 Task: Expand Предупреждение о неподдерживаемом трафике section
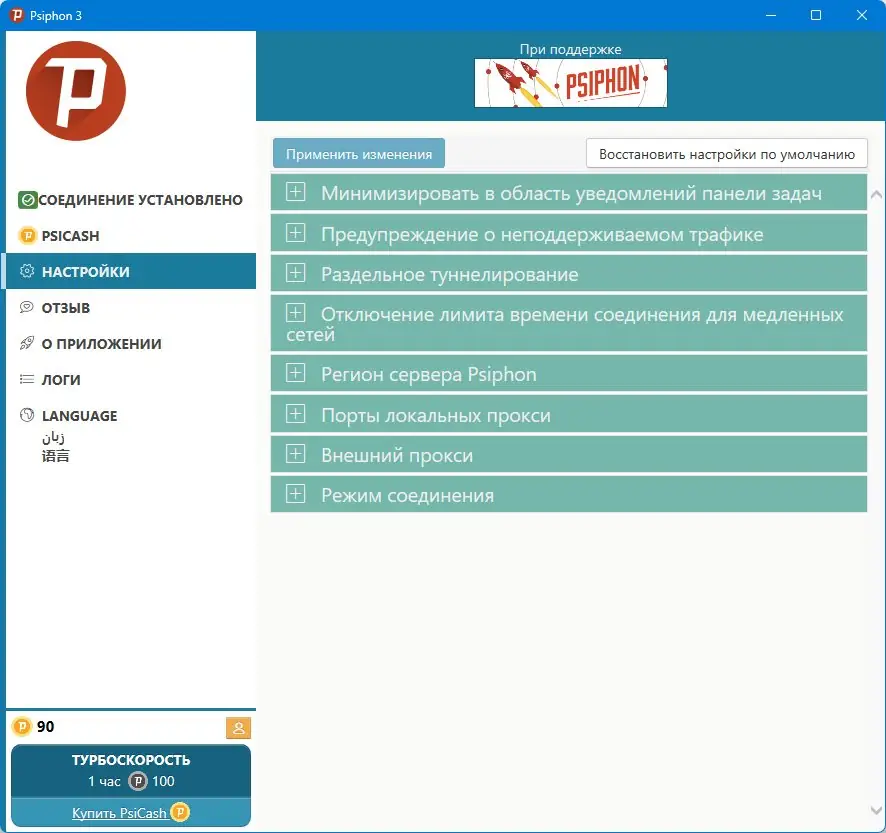pyautogui.click(x=568, y=233)
